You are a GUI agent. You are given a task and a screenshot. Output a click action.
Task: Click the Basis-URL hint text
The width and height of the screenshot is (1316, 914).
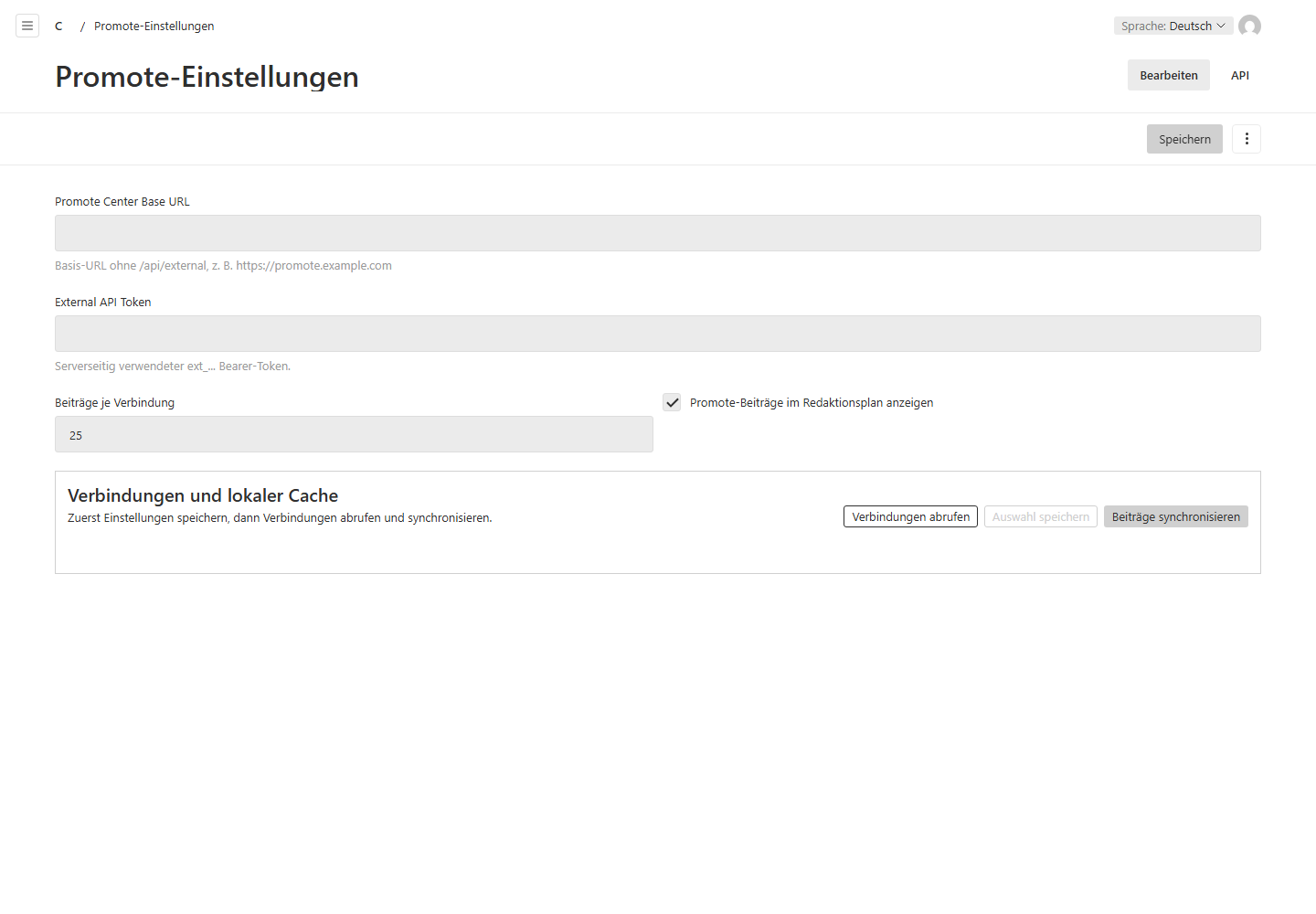pos(223,266)
